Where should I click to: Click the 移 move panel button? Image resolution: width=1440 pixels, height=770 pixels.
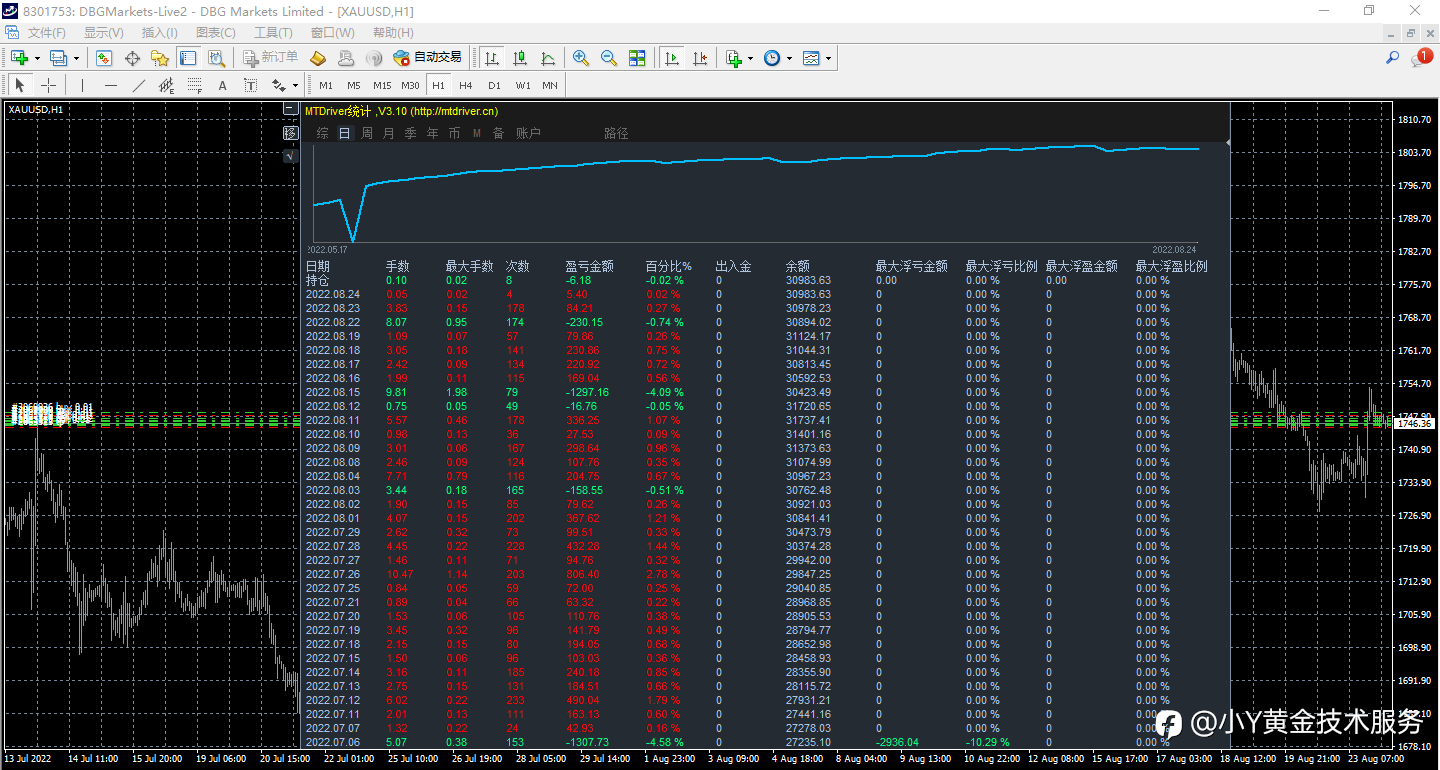pyautogui.click(x=290, y=133)
